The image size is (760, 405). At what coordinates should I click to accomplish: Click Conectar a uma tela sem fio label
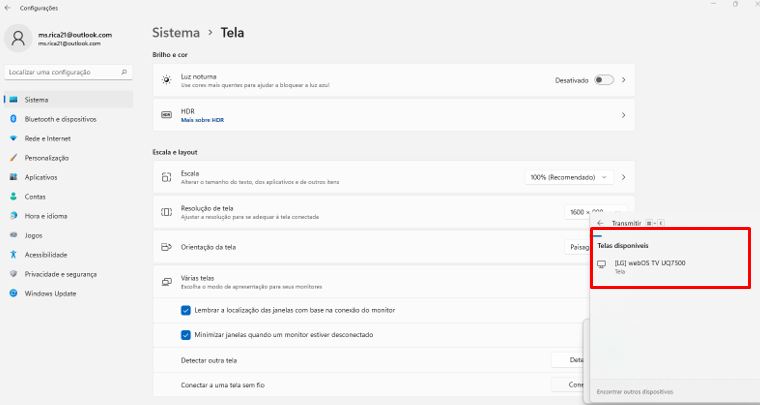(222, 385)
